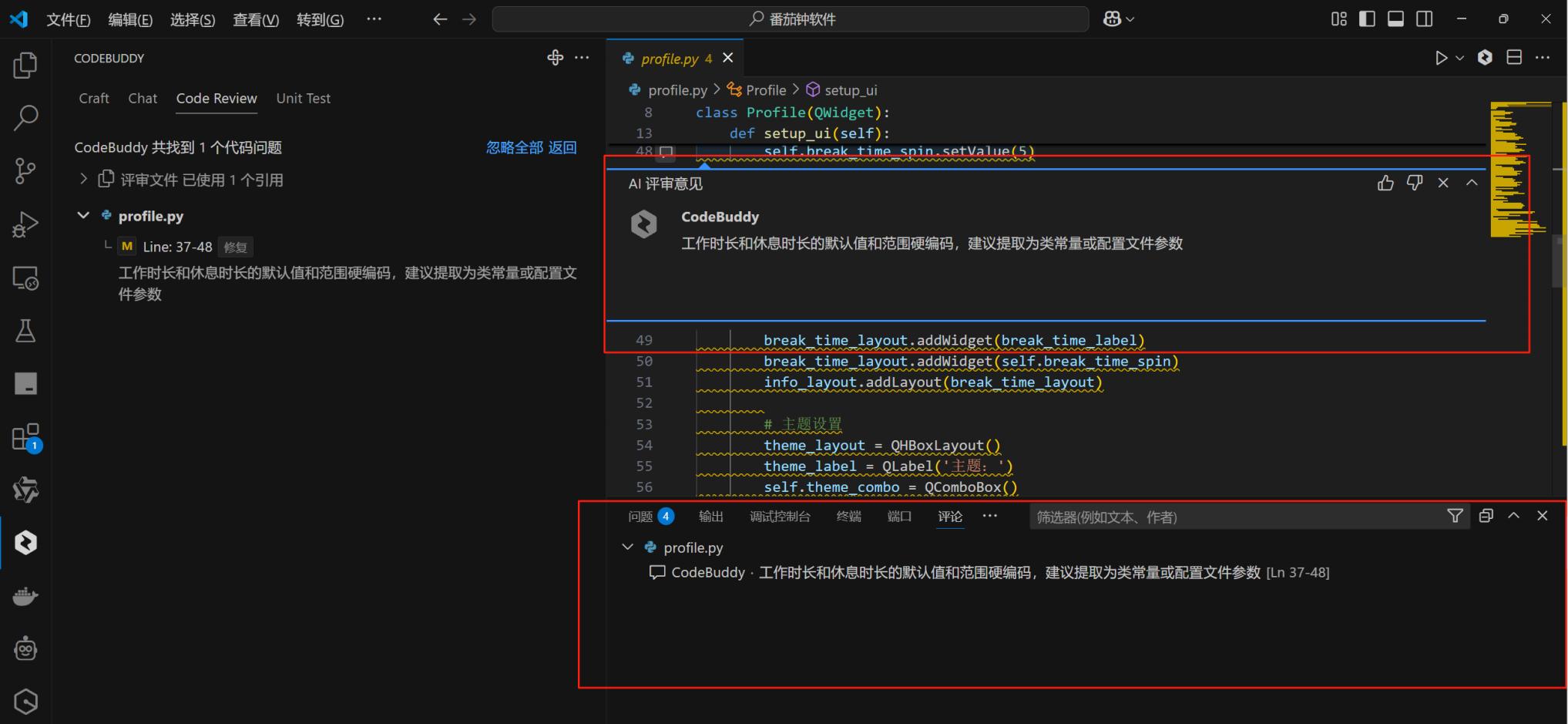
Task: Switch to the 终端 panel tab
Action: coord(848,517)
